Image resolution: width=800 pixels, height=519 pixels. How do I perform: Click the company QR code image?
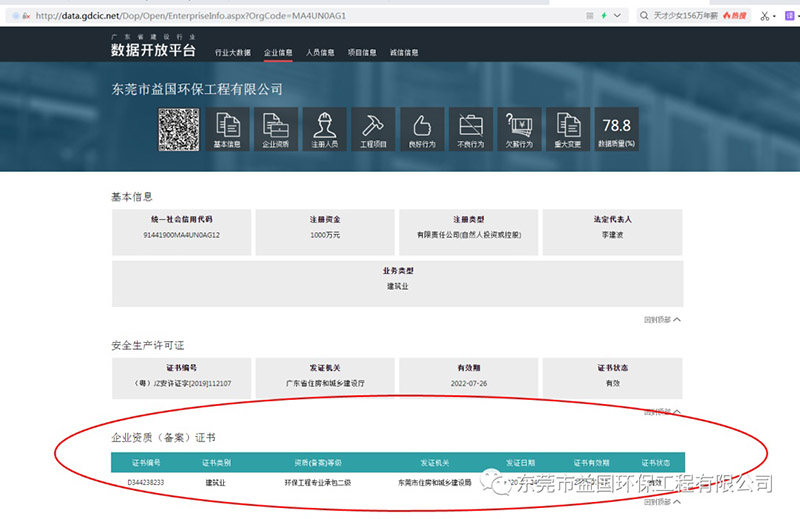(x=179, y=129)
